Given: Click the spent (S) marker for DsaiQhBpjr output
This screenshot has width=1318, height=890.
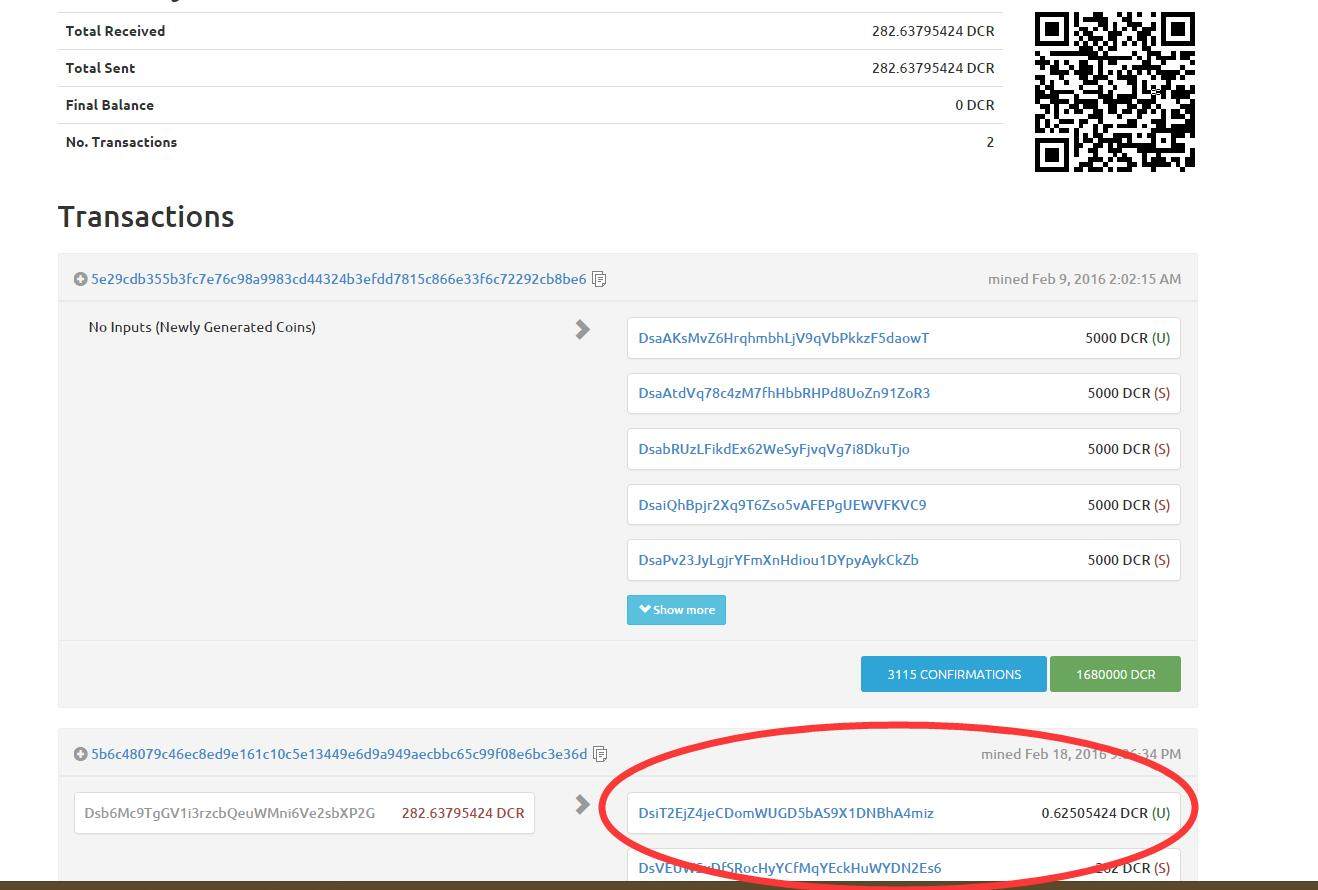Looking at the screenshot, I should click(1162, 505).
